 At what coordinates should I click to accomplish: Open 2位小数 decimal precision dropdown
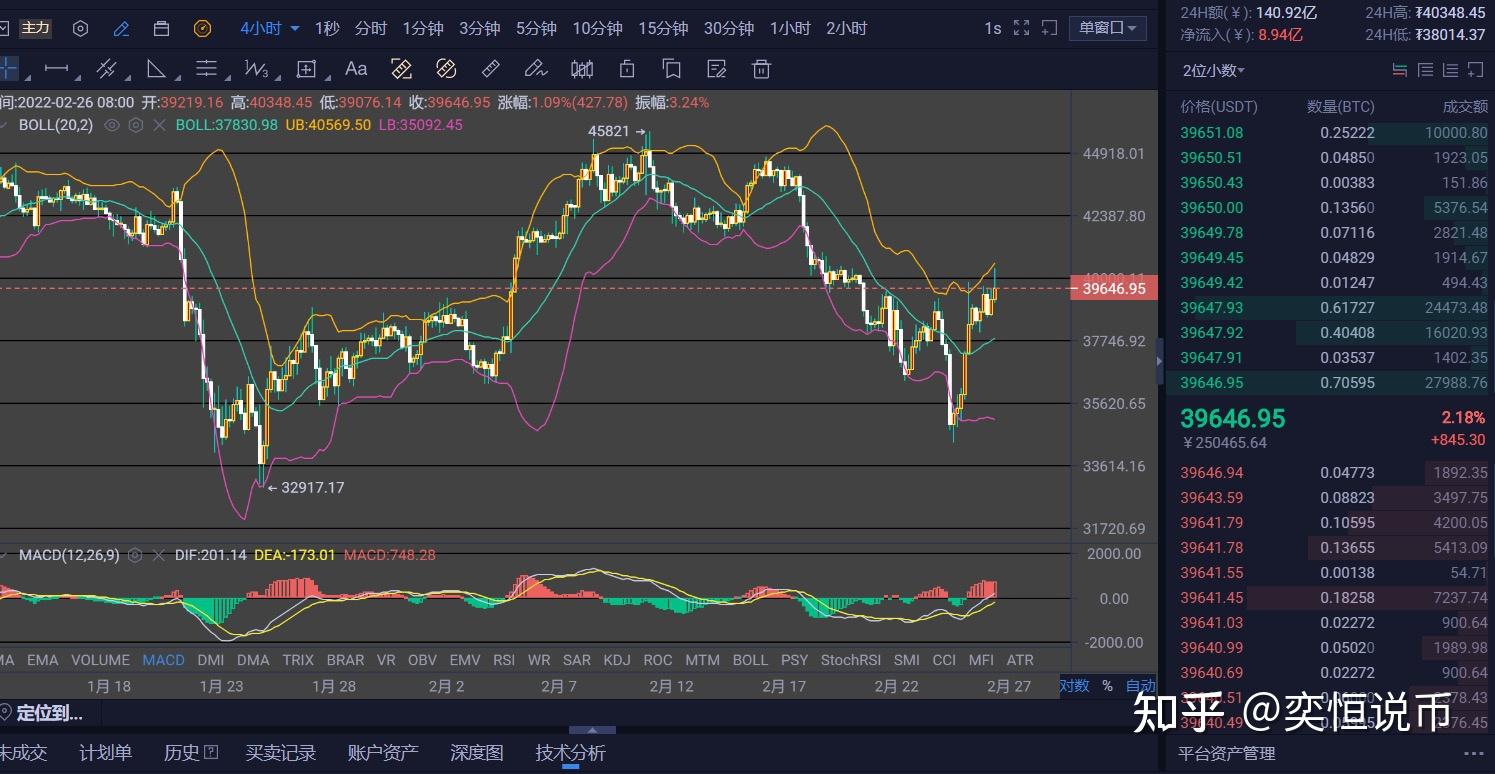click(1213, 70)
